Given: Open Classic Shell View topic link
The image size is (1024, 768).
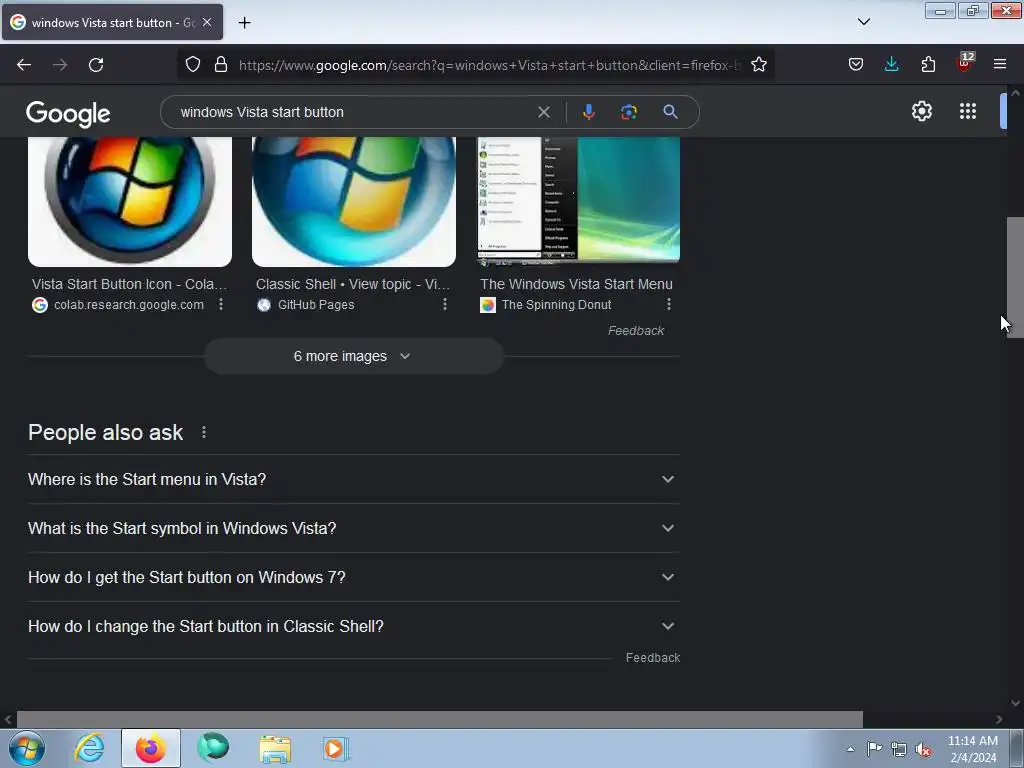Looking at the screenshot, I should click(353, 284).
